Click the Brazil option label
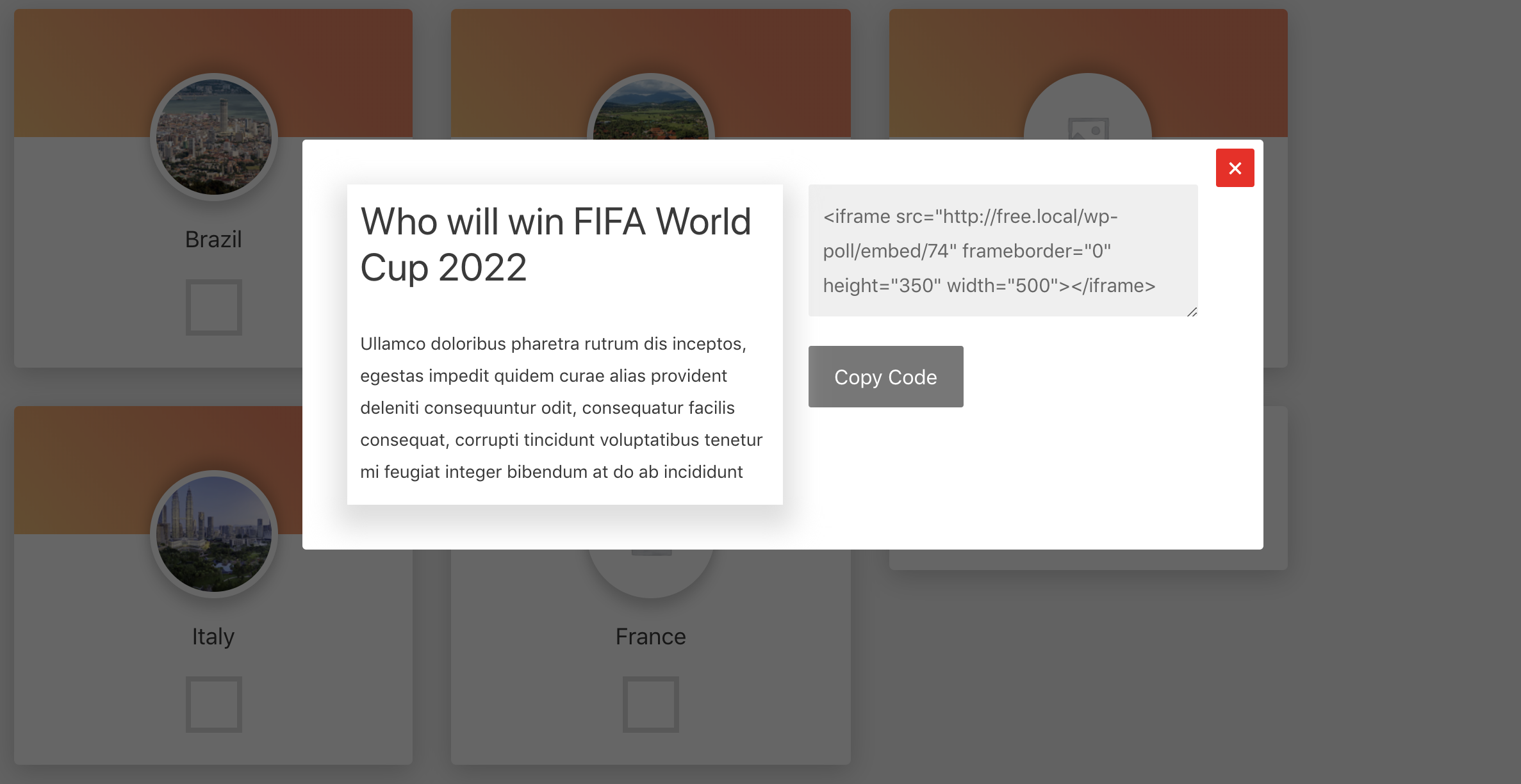1521x784 pixels. click(213, 240)
